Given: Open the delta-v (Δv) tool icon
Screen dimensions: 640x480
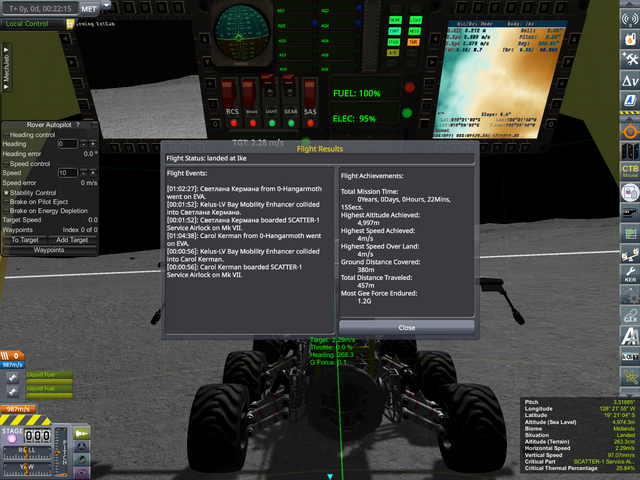Looking at the screenshot, I should point(630,80).
